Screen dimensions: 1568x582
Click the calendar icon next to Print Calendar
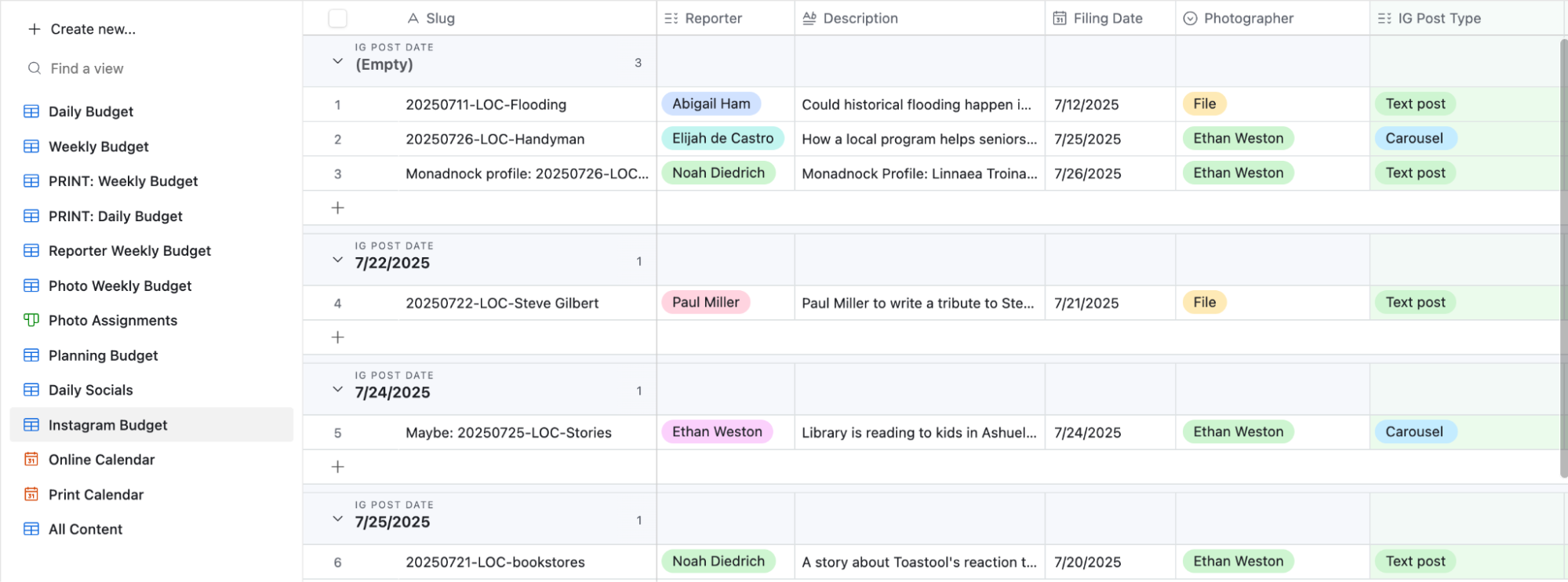(x=31, y=494)
